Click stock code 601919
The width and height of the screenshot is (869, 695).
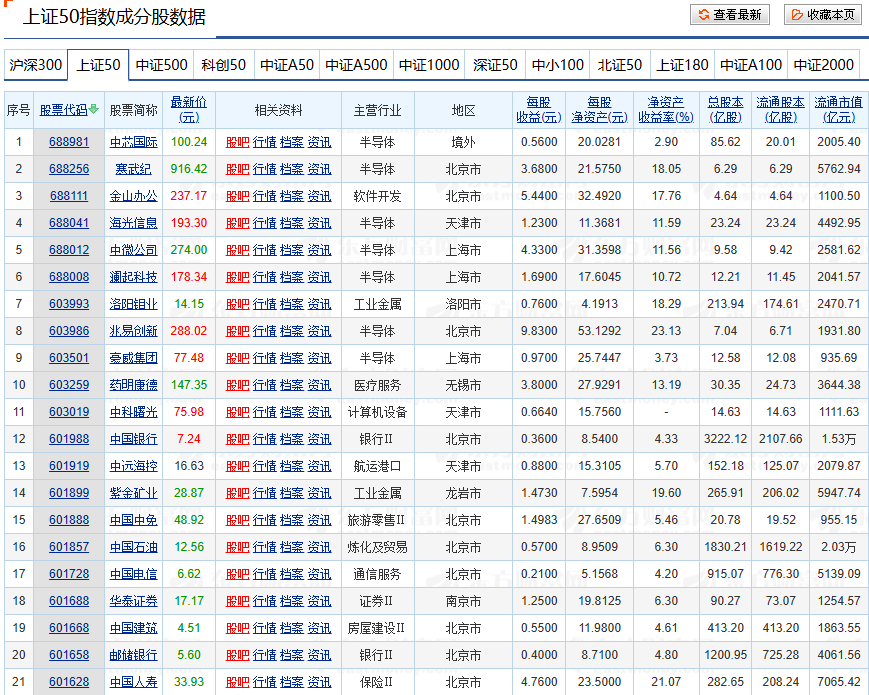pos(69,466)
